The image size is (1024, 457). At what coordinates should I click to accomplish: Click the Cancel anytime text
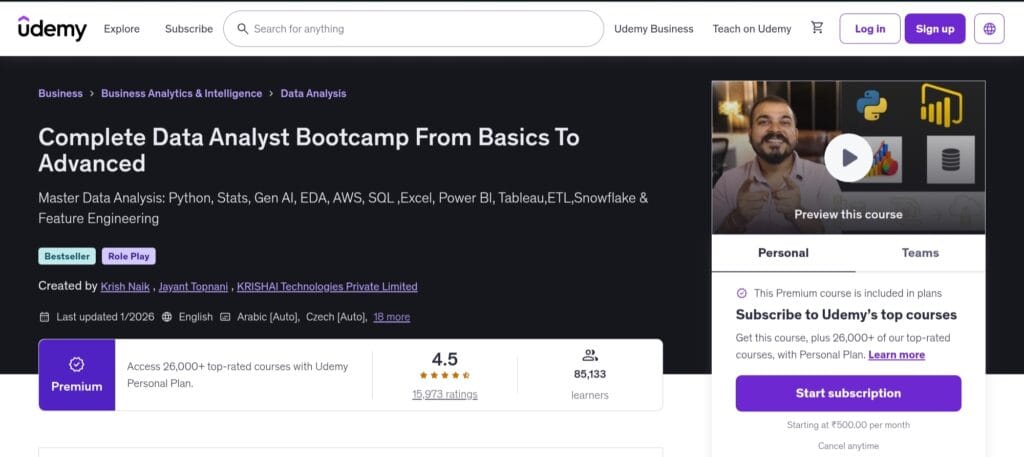(x=848, y=446)
